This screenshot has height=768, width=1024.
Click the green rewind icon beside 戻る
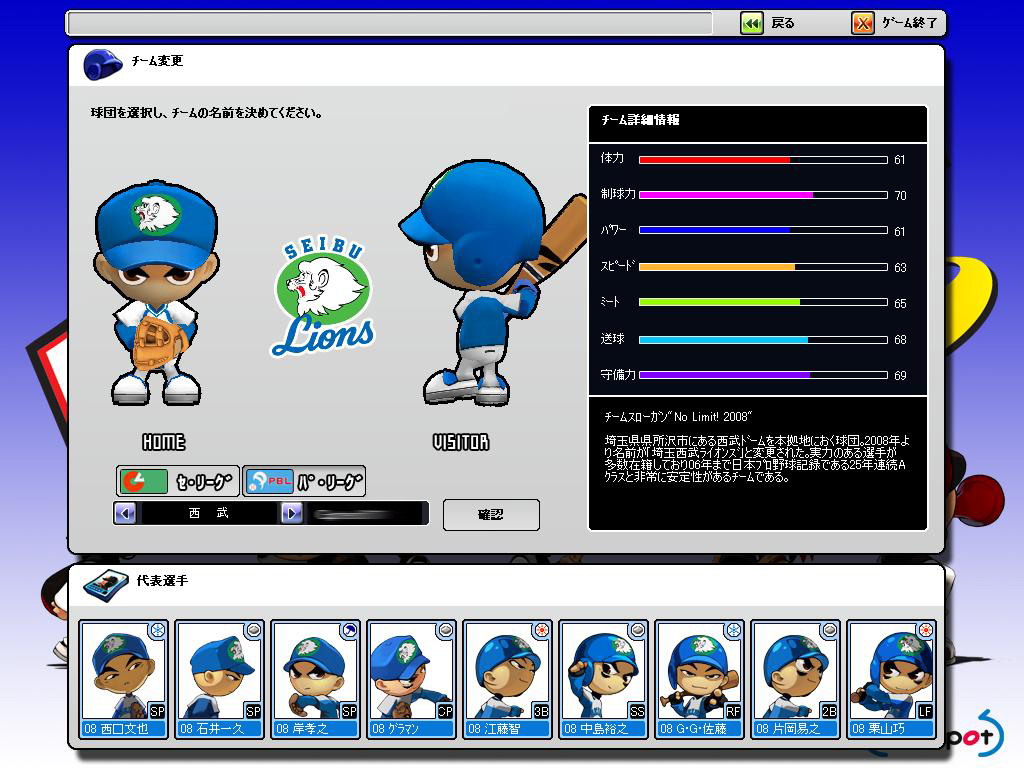tap(752, 24)
